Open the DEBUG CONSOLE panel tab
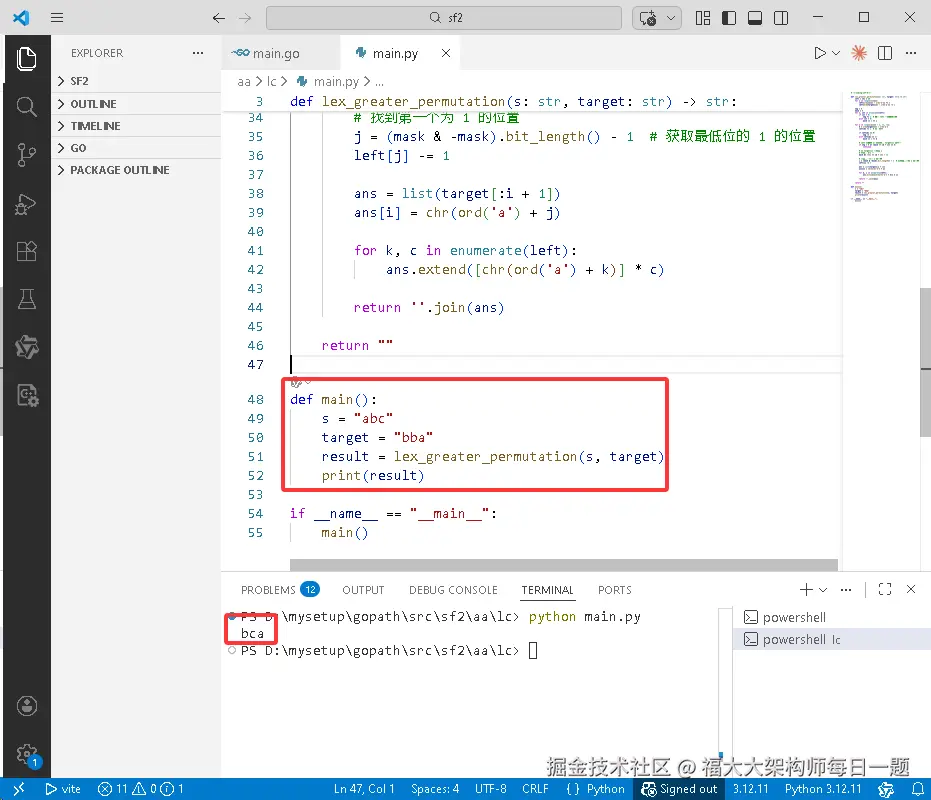931x800 pixels. pos(453,590)
